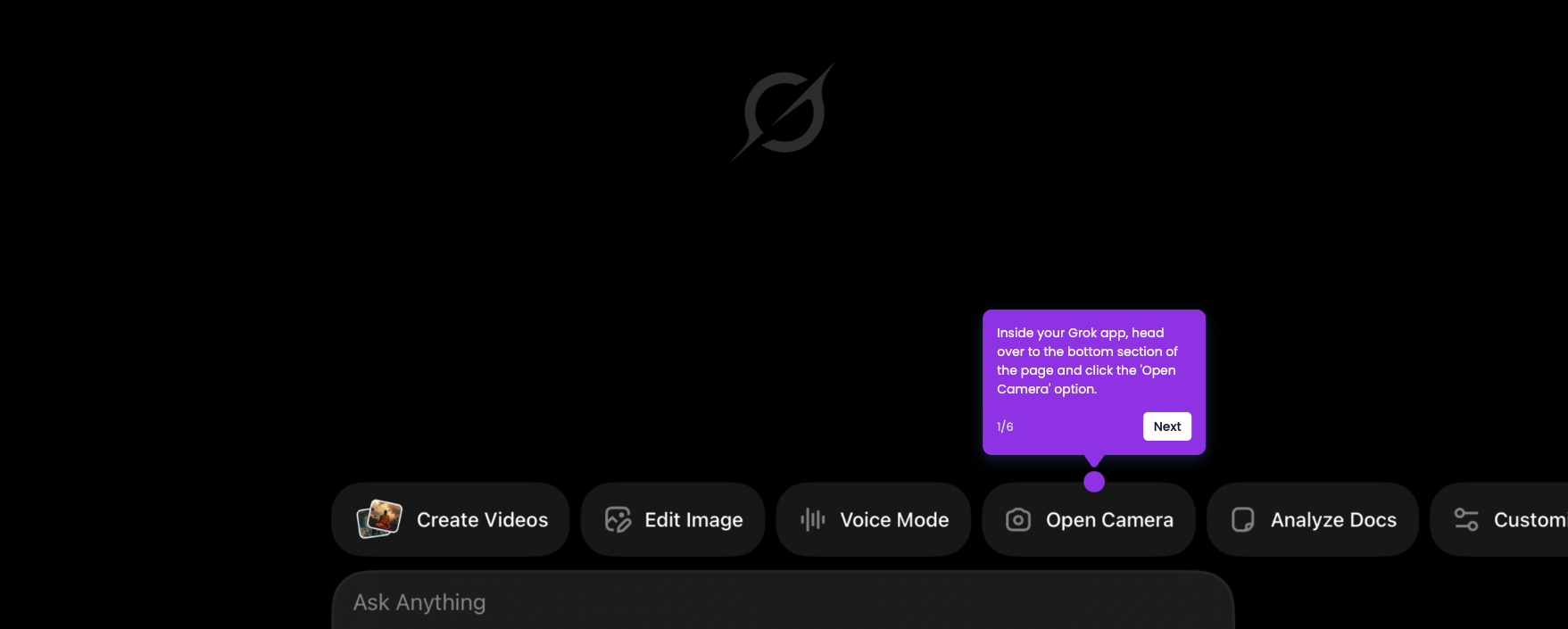Click the camera icon in Open Camera
Screen dimensions: 1568x629
click(x=1018, y=519)
